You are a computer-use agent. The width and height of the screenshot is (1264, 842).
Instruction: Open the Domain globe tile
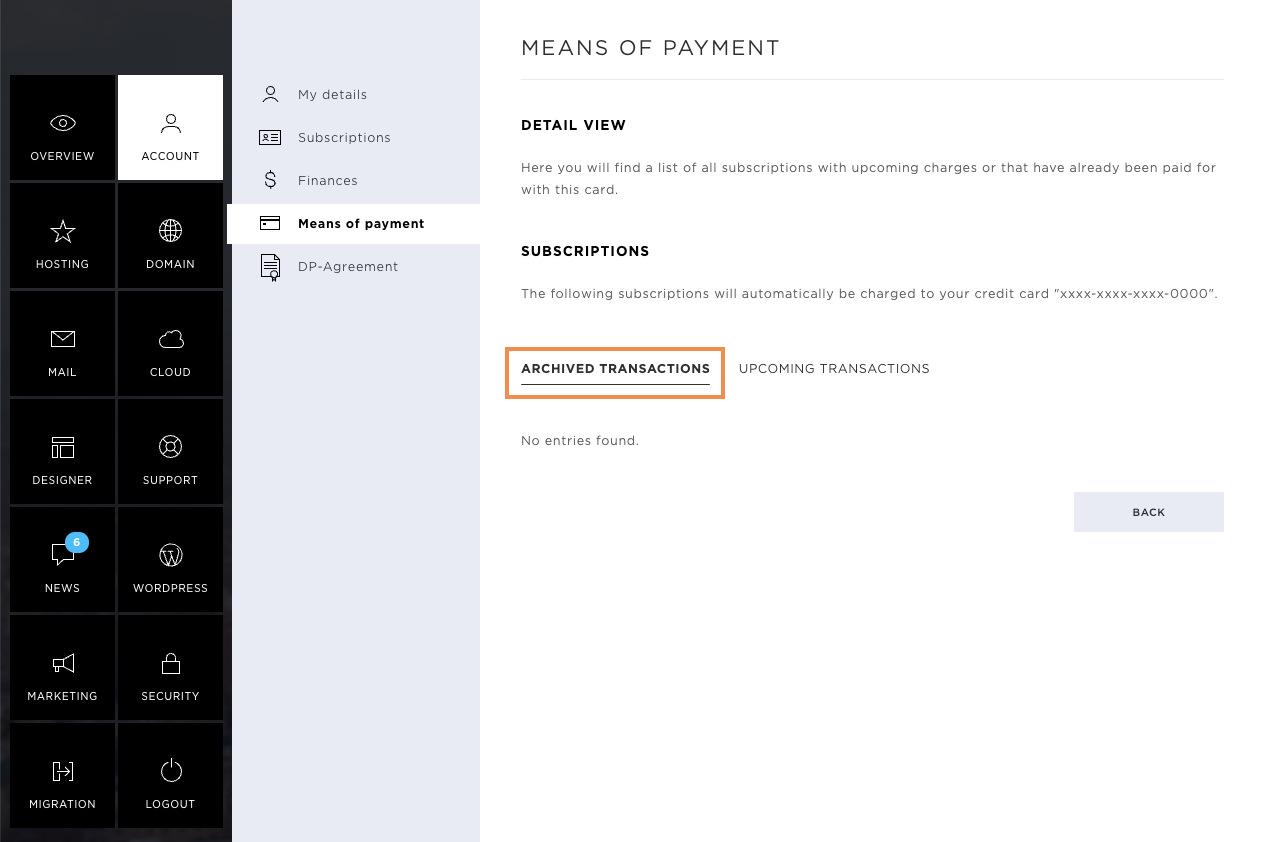pos(170,236)
